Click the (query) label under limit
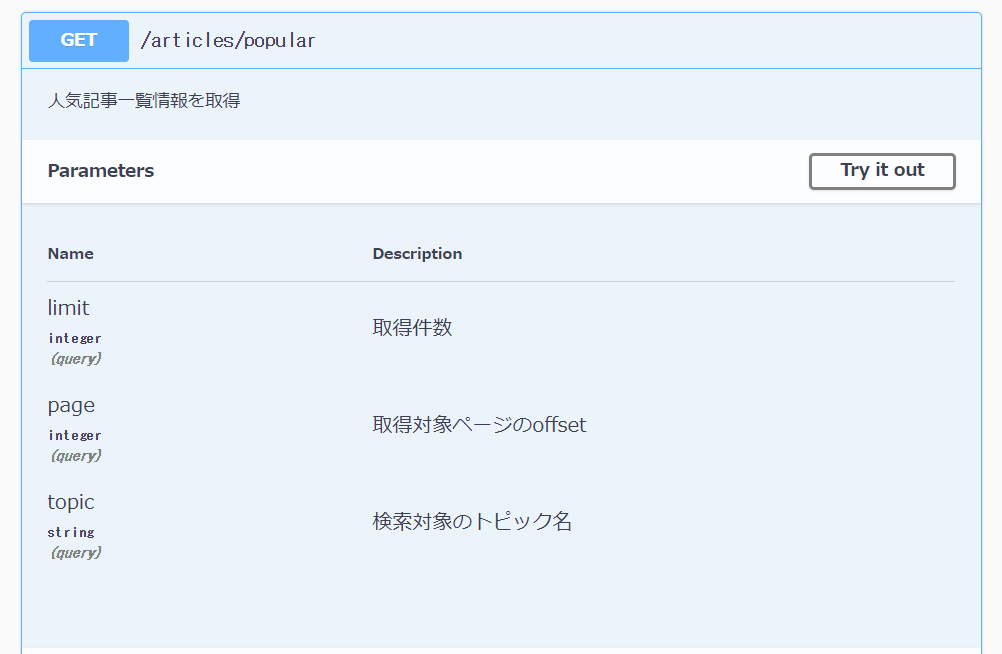 [75, 359]
